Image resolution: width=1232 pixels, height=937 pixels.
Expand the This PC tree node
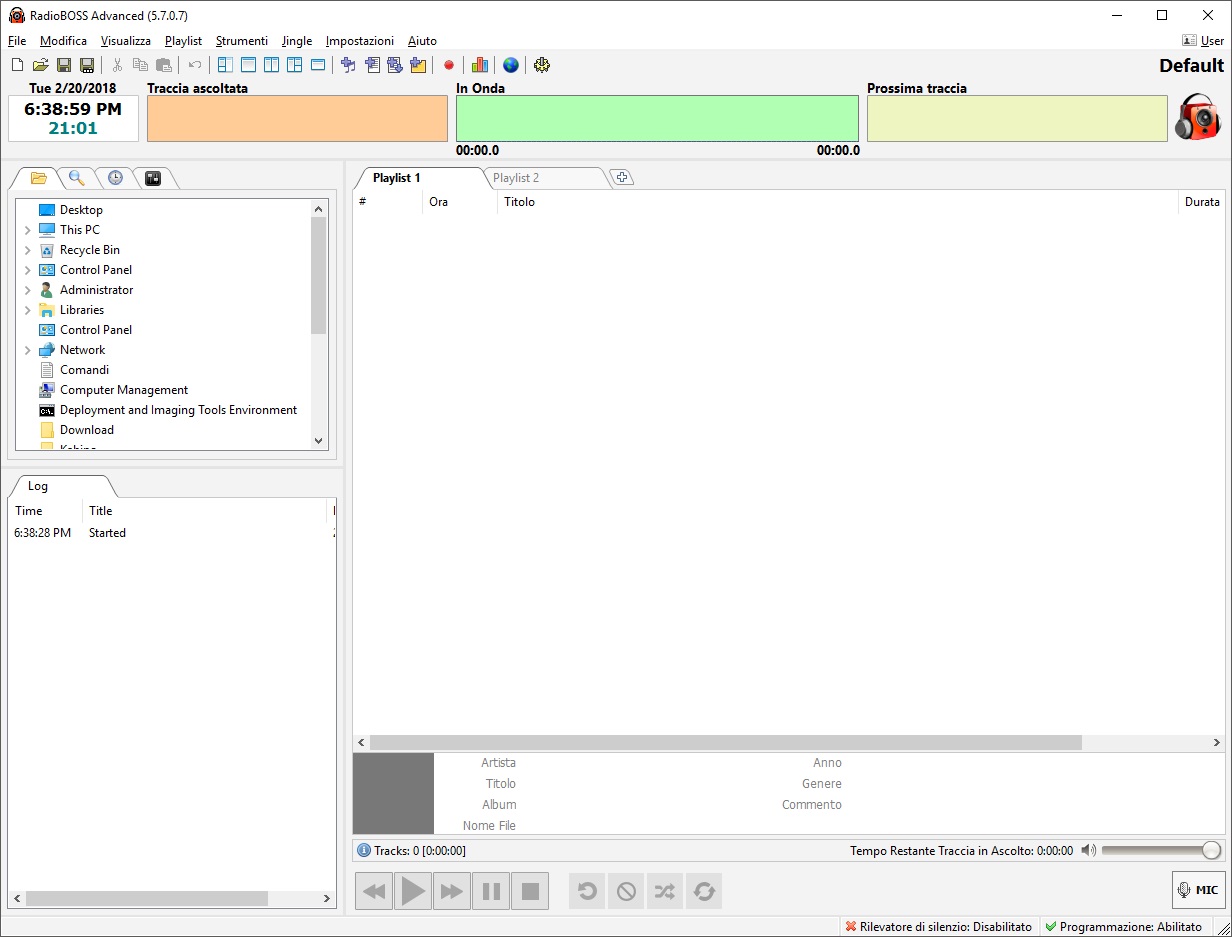27,230
